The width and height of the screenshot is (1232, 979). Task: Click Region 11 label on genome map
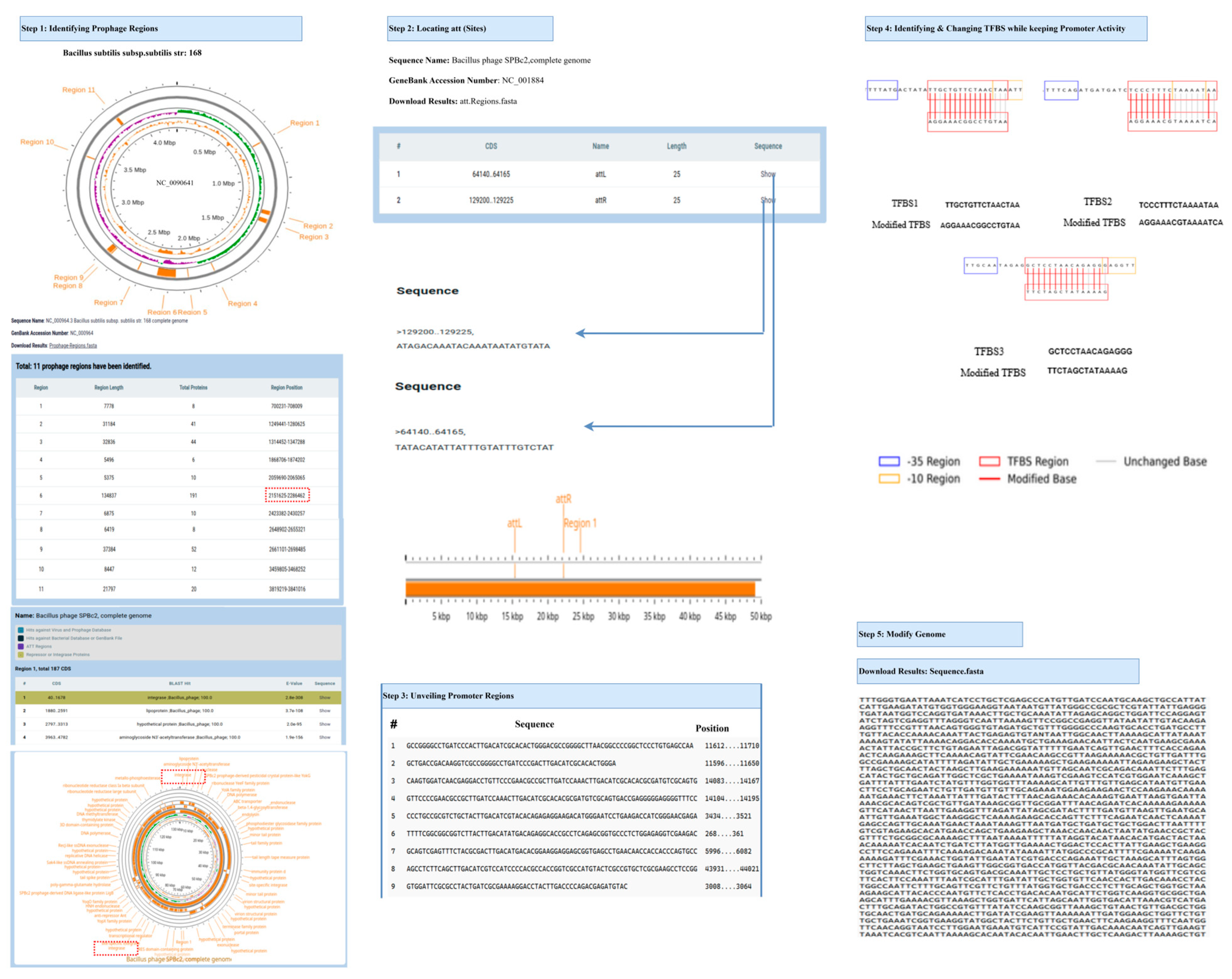[x=78, y=90]
